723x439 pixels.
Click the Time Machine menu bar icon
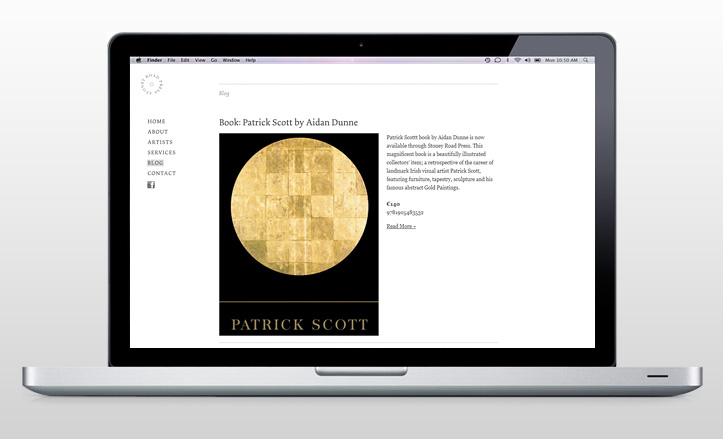coord(487,60)
